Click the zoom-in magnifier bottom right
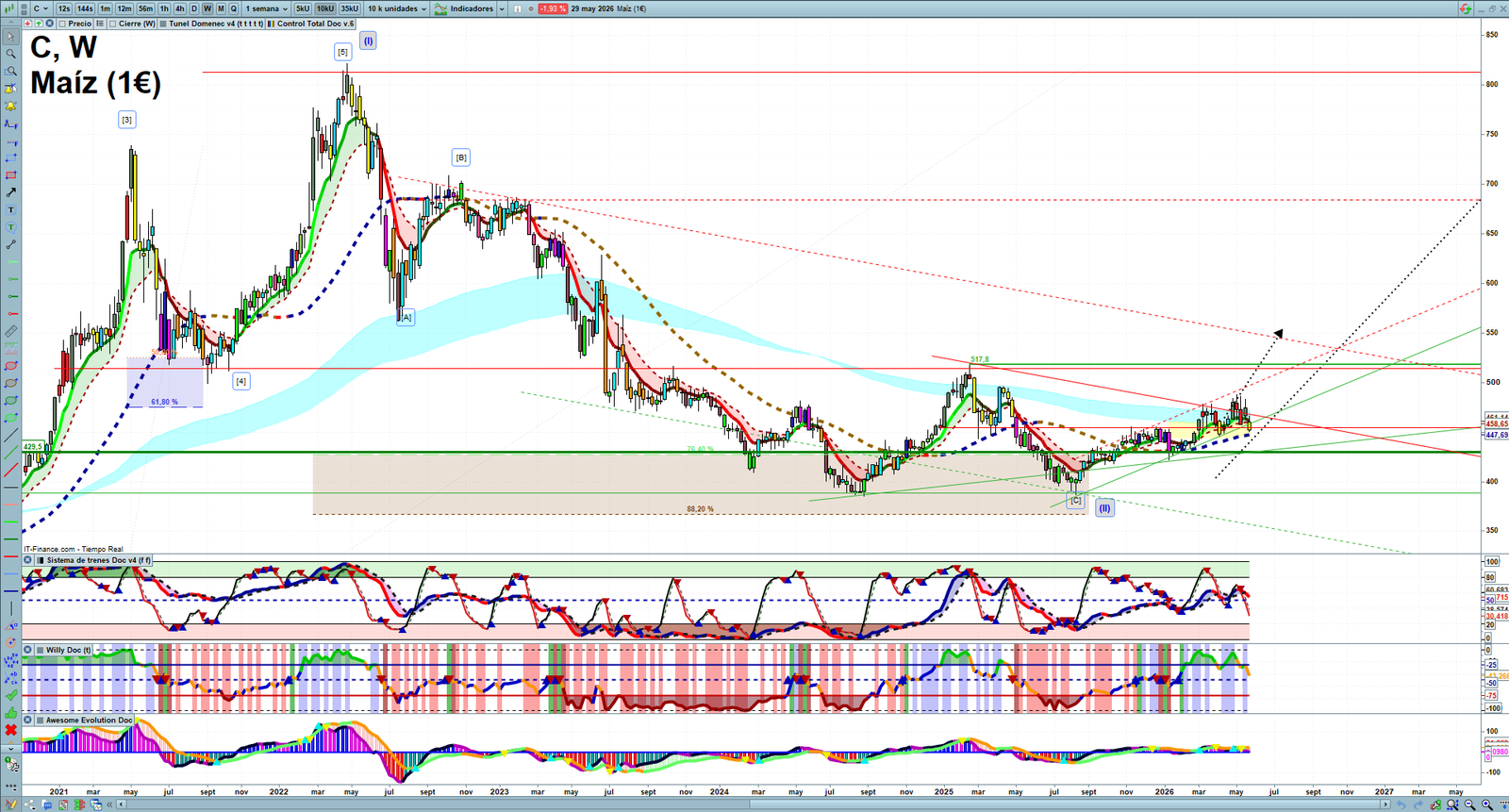Viewport: 1509px width, 812px height. point(1487,804)
